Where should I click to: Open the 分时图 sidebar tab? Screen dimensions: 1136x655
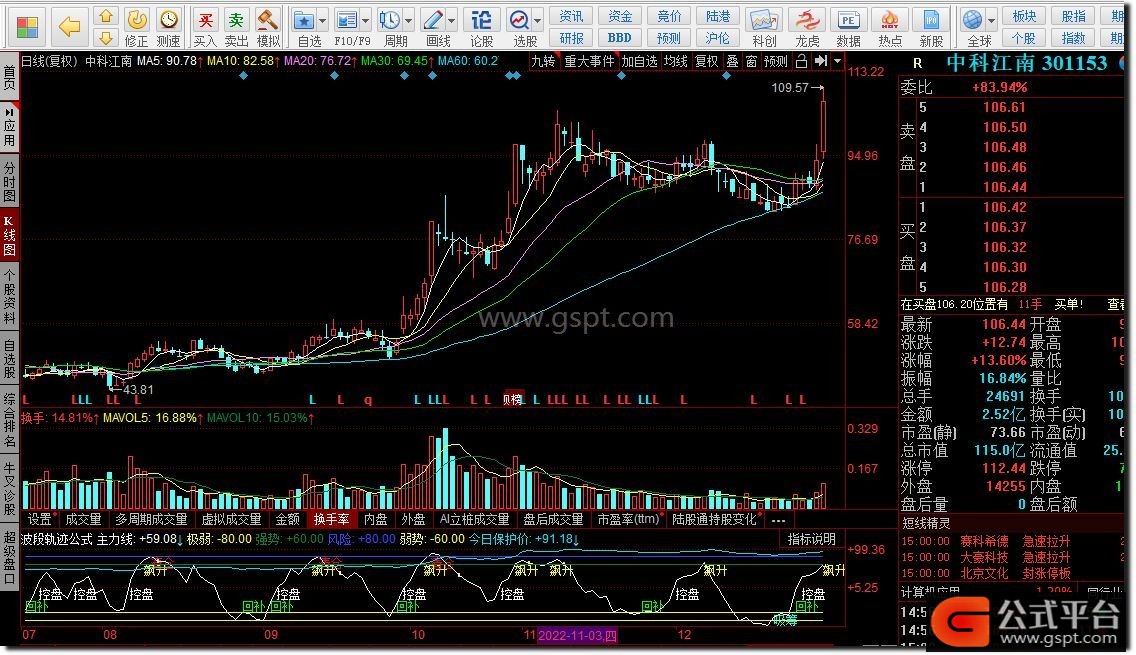(9, 181)
